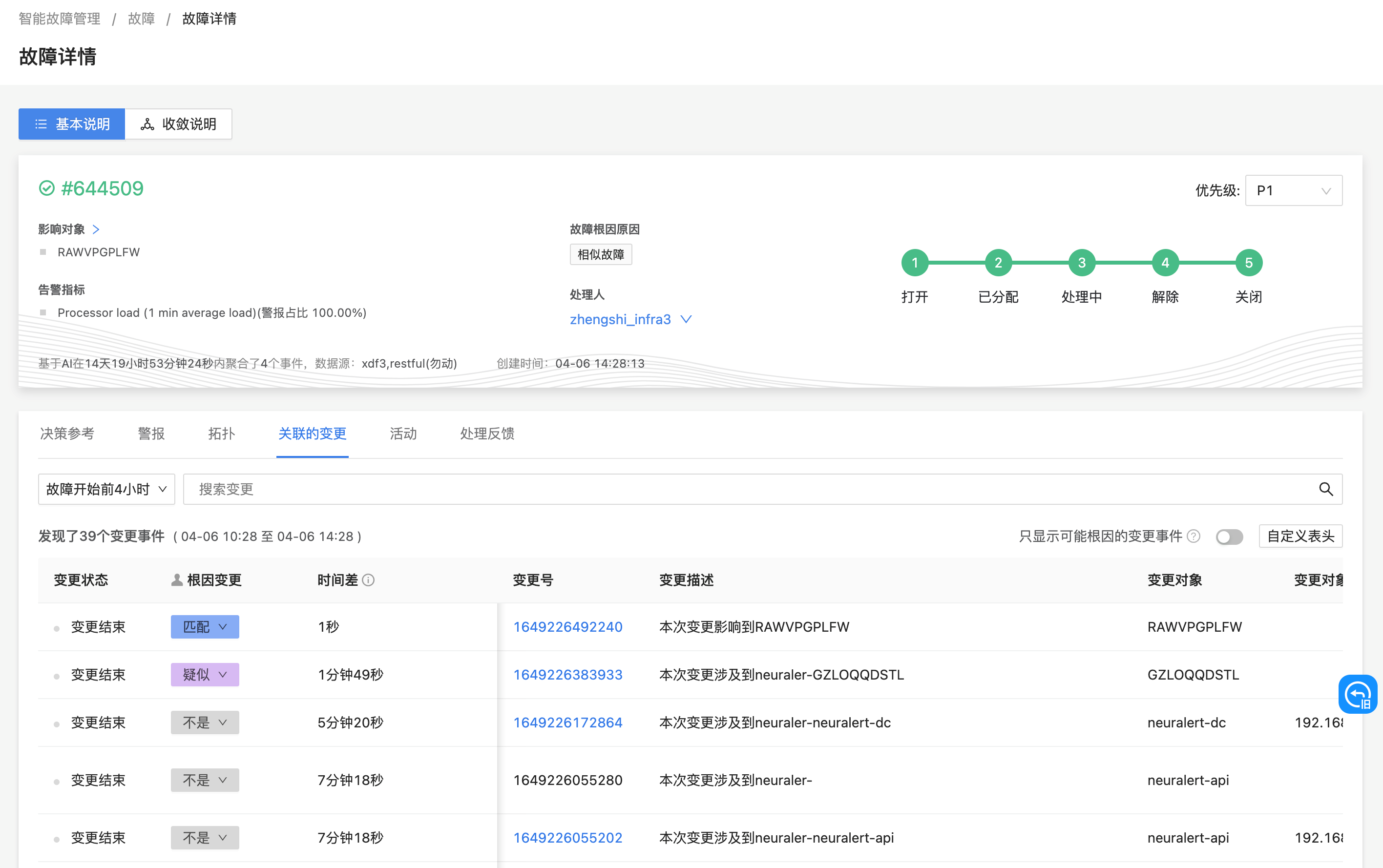Click the 创建时间 04-06 14:28:13 text
Image resolution: width=1383 pixels, height=868 pixels.
571,363
